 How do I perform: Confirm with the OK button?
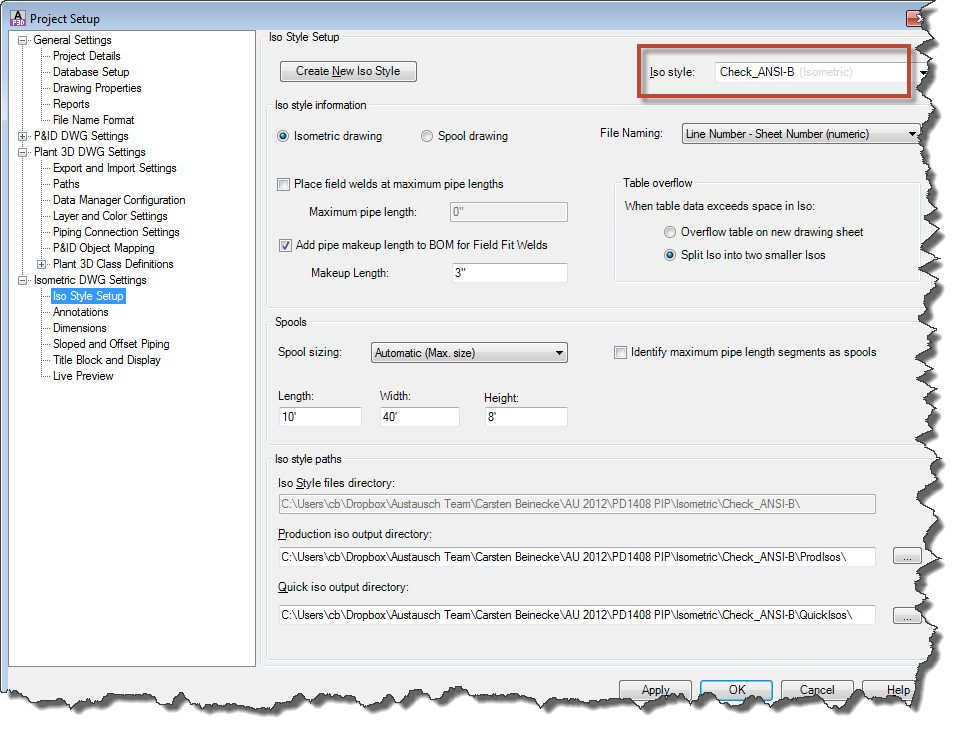click(x=736, y=690)
